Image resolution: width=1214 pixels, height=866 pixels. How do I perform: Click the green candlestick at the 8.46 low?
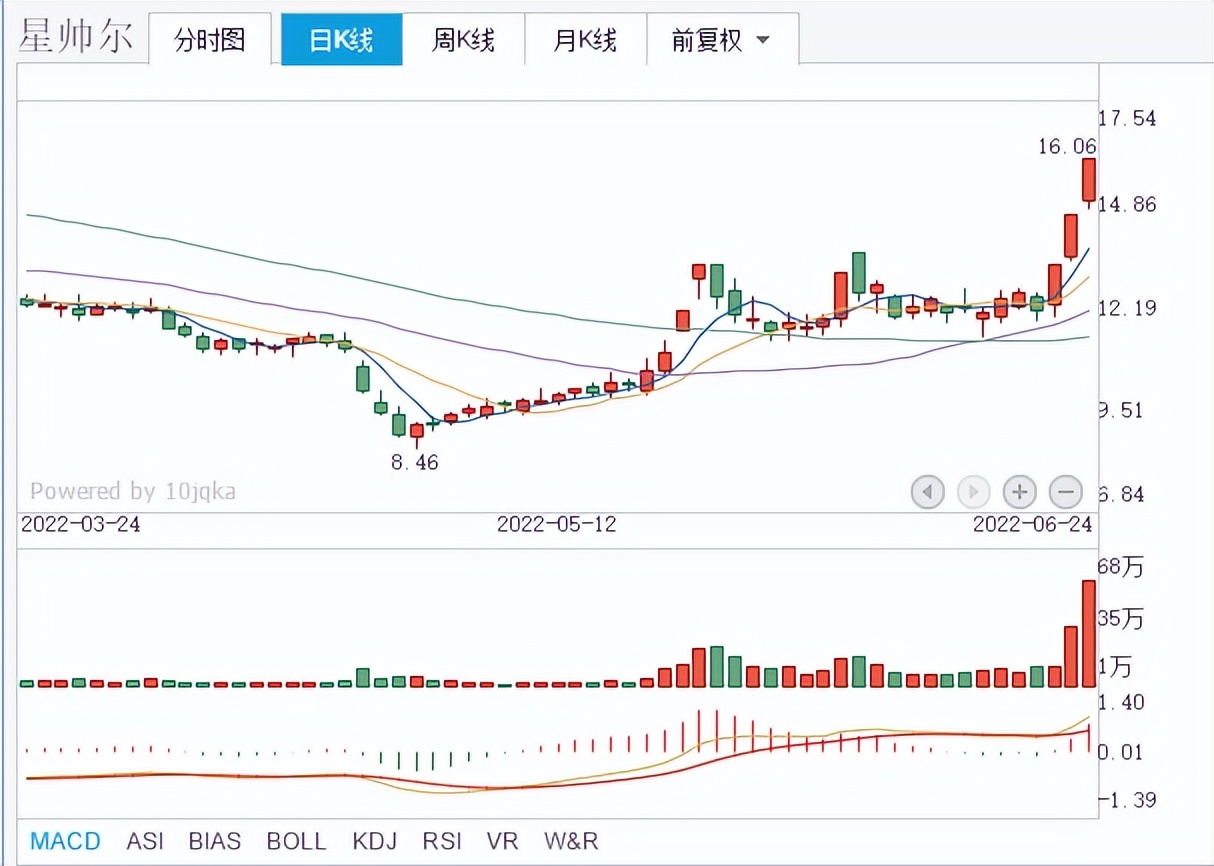399,424
